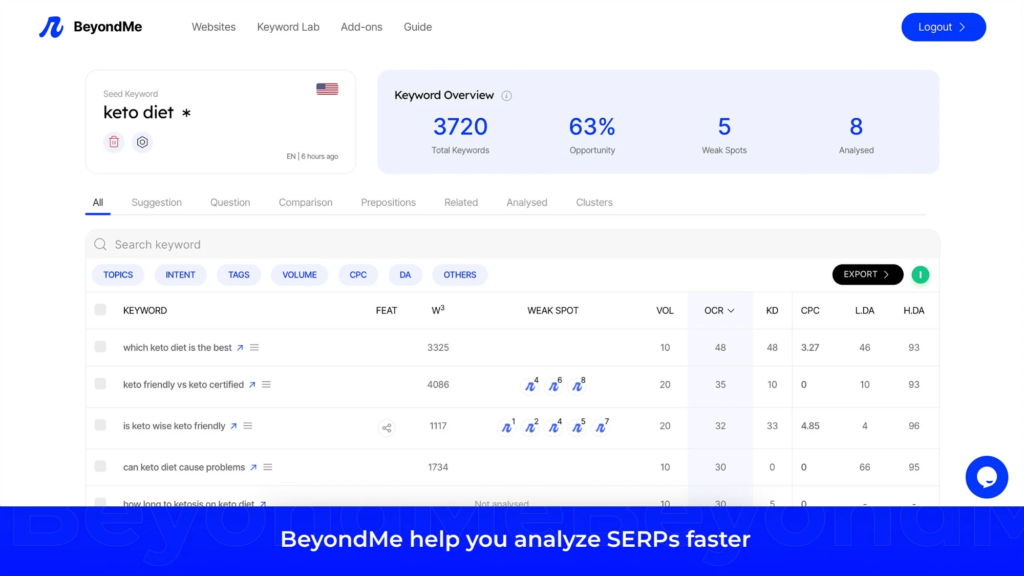Open the TOPICS filter dropdown
Screen dimensions: 1024x576
click(x=118, y=275)
